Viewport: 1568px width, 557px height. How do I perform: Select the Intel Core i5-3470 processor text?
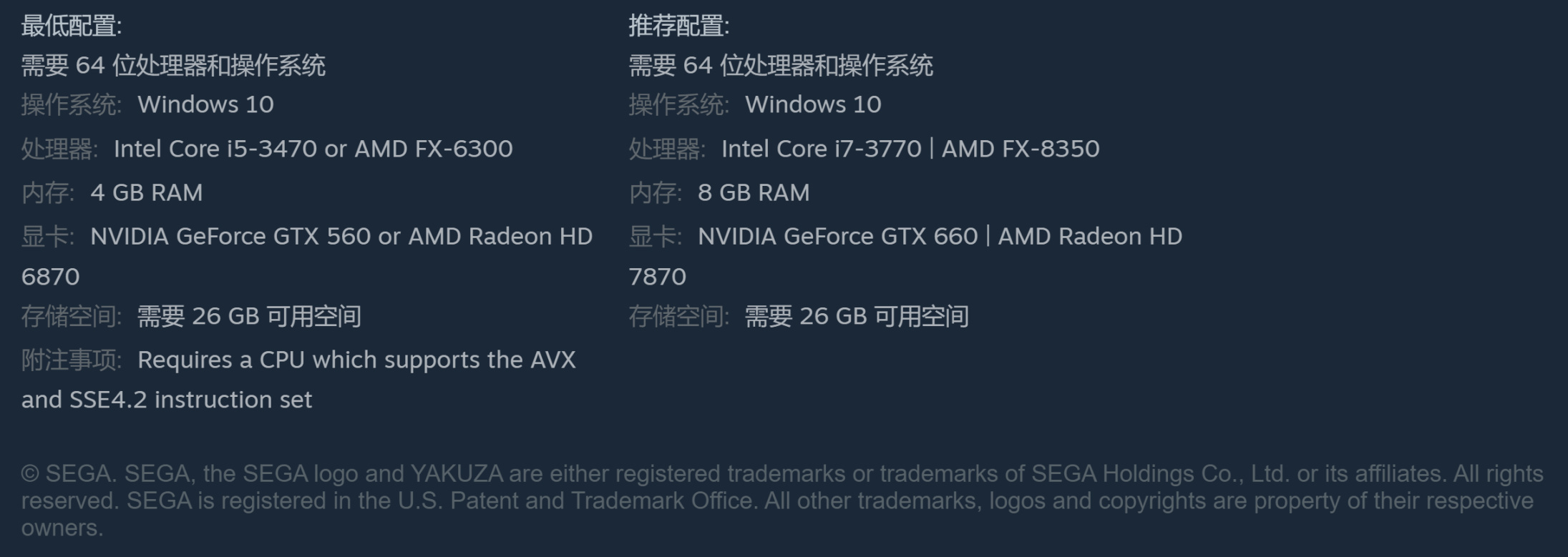coord(215,149)
